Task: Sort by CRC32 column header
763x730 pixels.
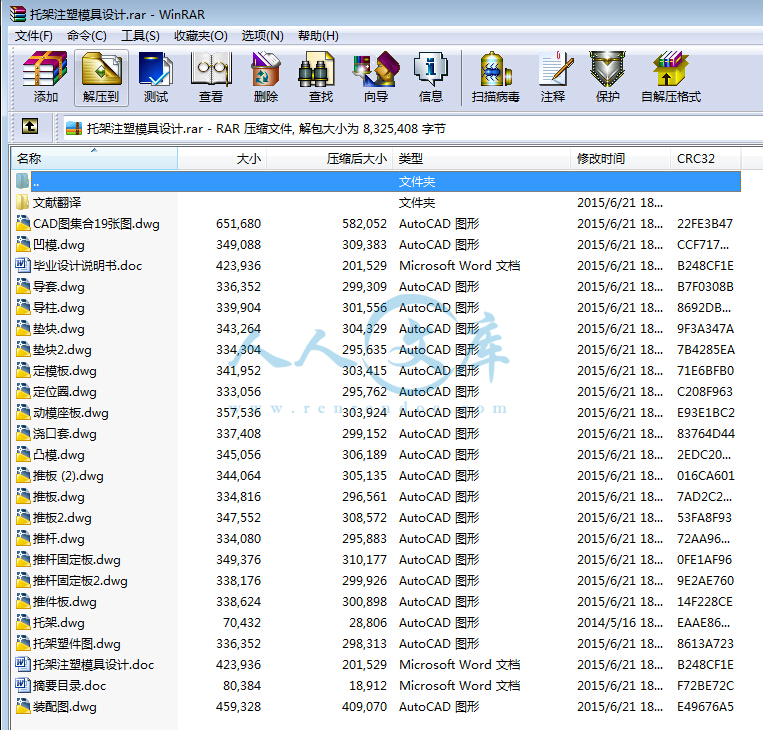Action: (x=706, y=159)
